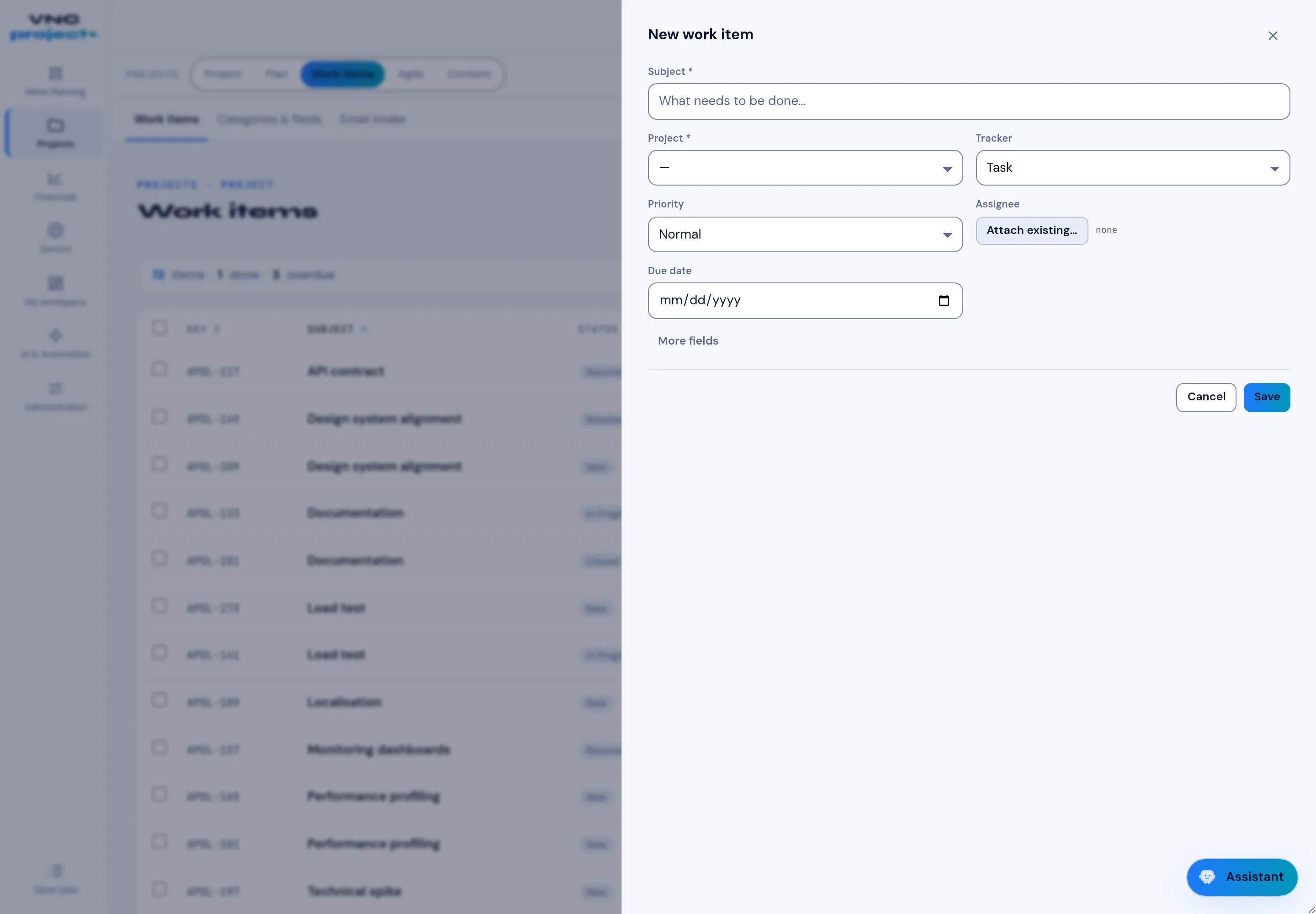
Task: Click the Key column header
Action: [x=203, y=329]
